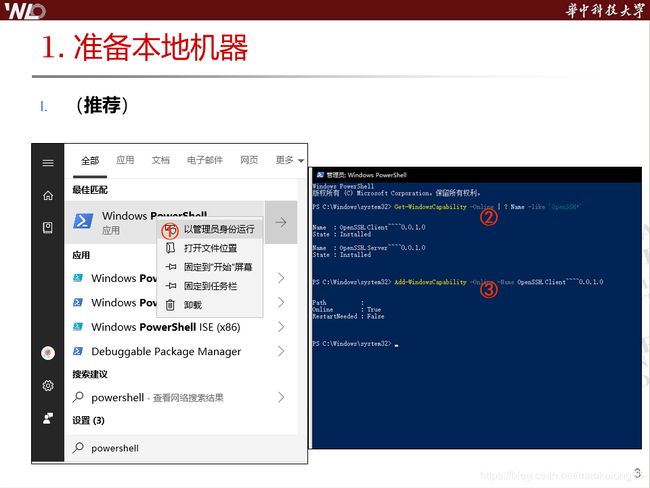Image resolution: width=650 pixels, height=488 pixels.
Task: Click the 管理员: Windows PowerShell title bar
Action: point(477,175)
